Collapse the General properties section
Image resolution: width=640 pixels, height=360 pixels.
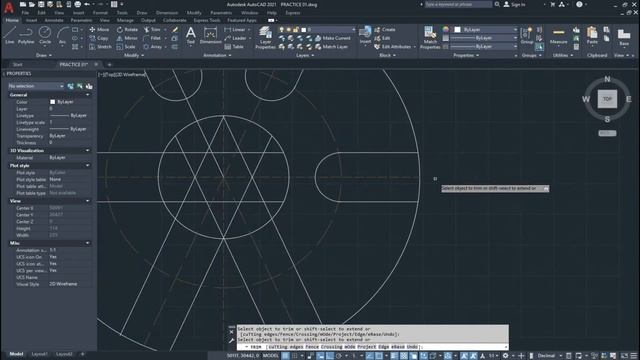87,95
